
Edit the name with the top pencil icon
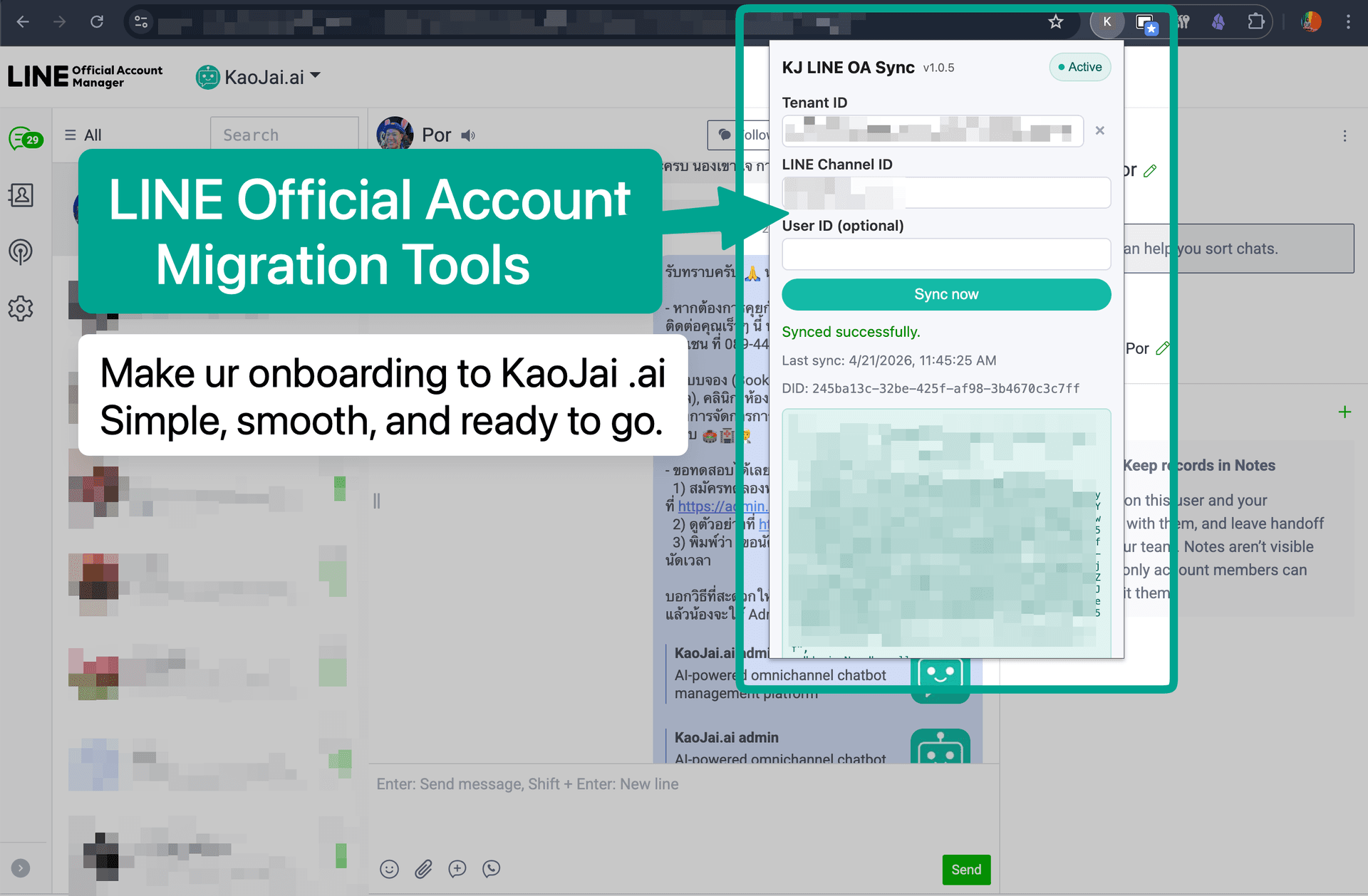[x=1150, y=171]
